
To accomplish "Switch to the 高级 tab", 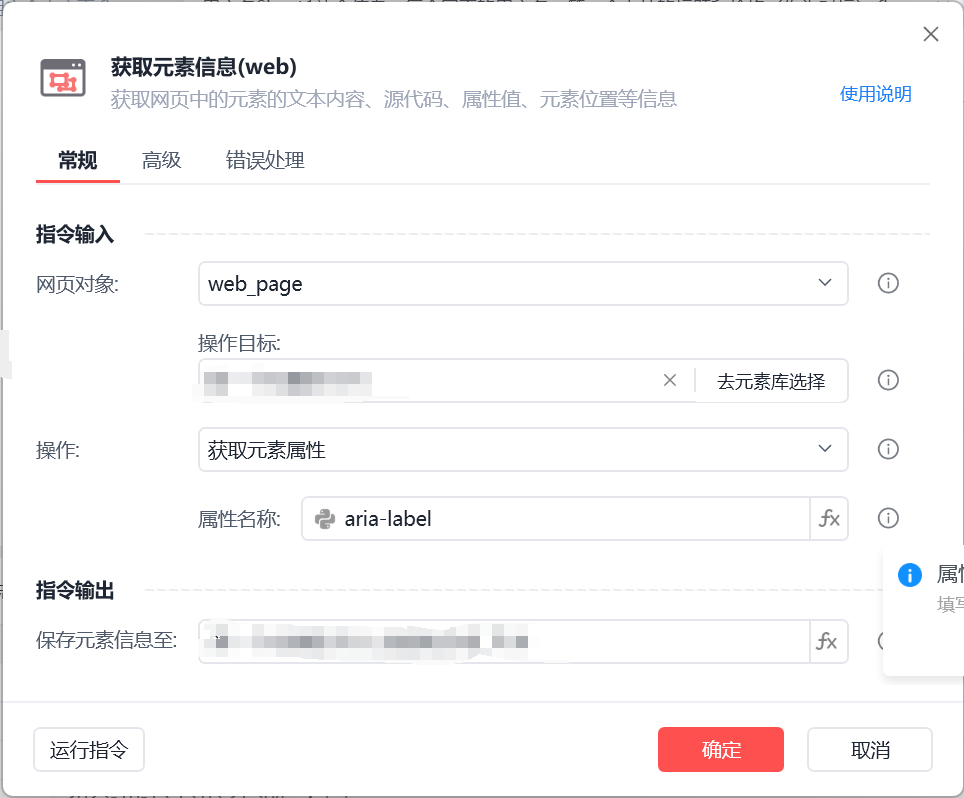I will click(x=161, y=160).
